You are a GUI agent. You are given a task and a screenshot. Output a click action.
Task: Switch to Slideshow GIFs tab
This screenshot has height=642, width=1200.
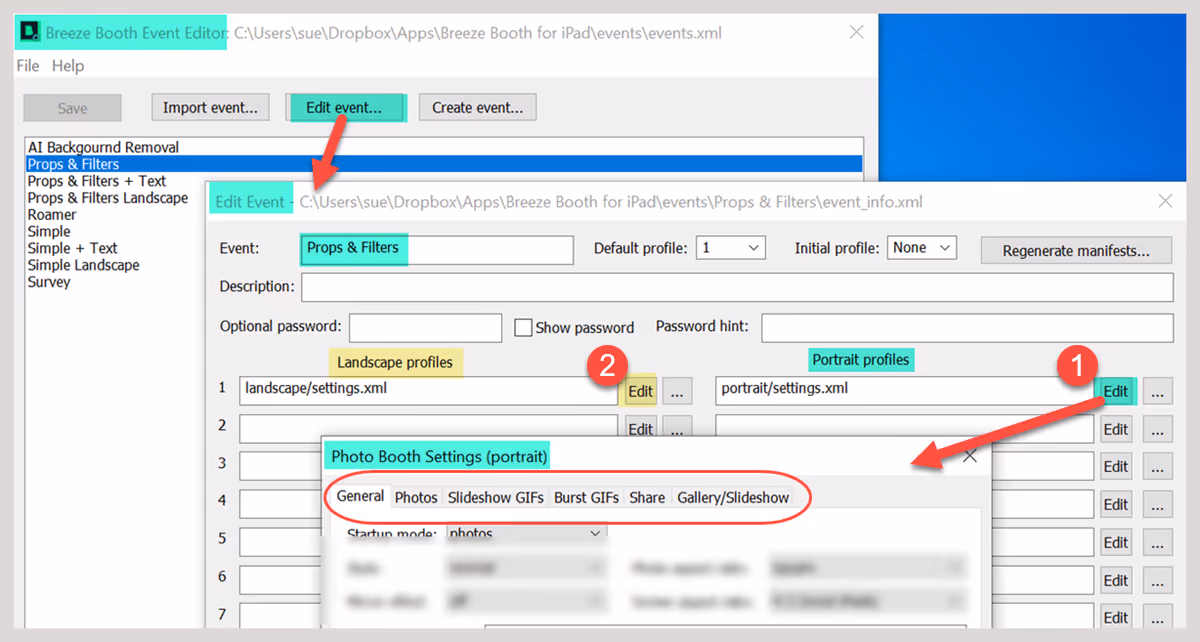pyautogui.click(x=495, y=497)
